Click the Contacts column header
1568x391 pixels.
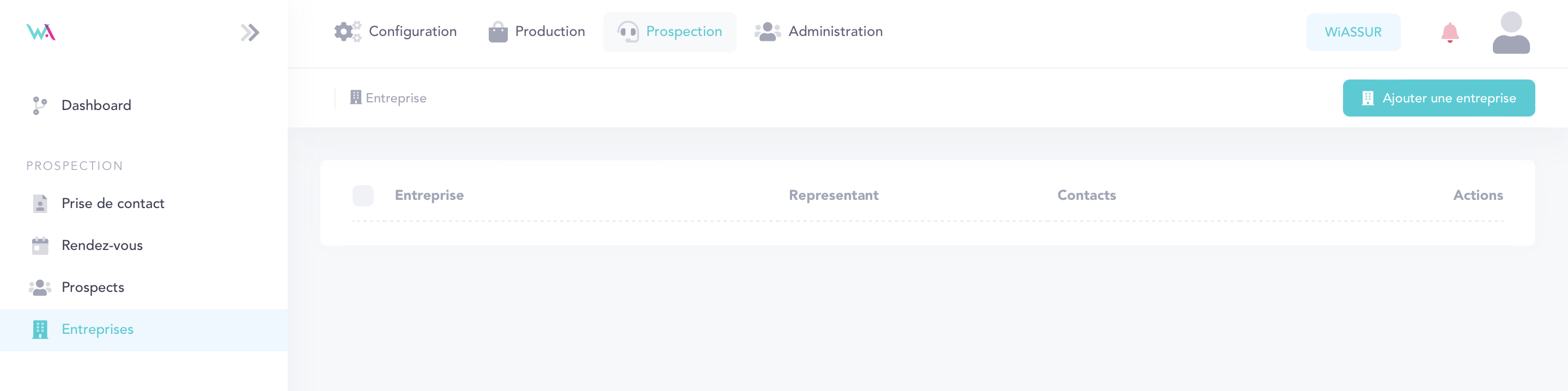1086,195
